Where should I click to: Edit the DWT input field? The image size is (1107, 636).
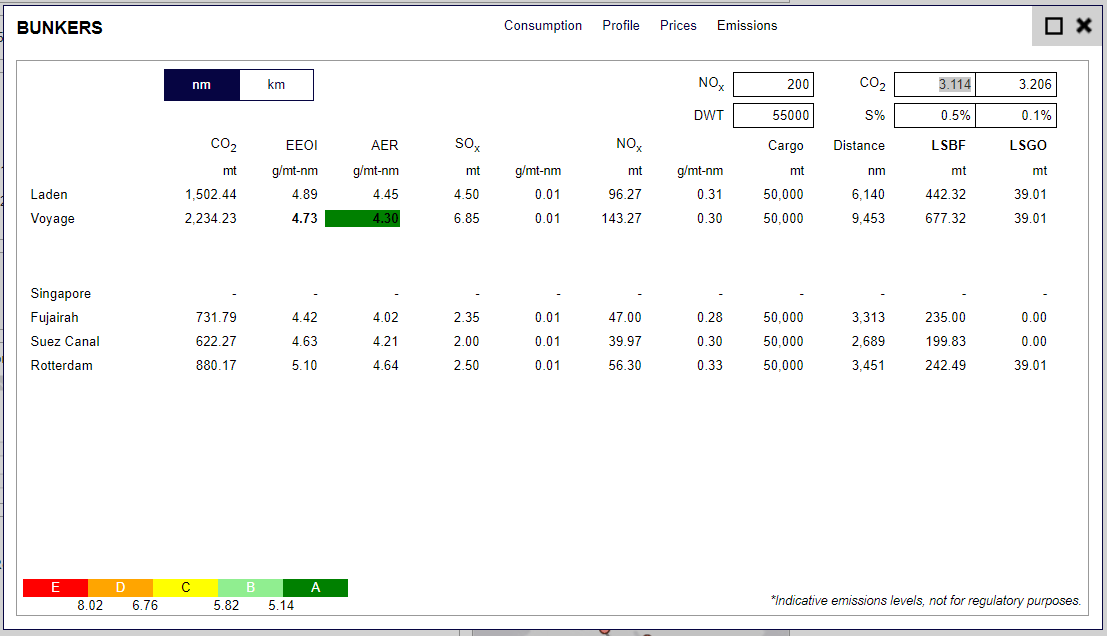coord(773,115)
